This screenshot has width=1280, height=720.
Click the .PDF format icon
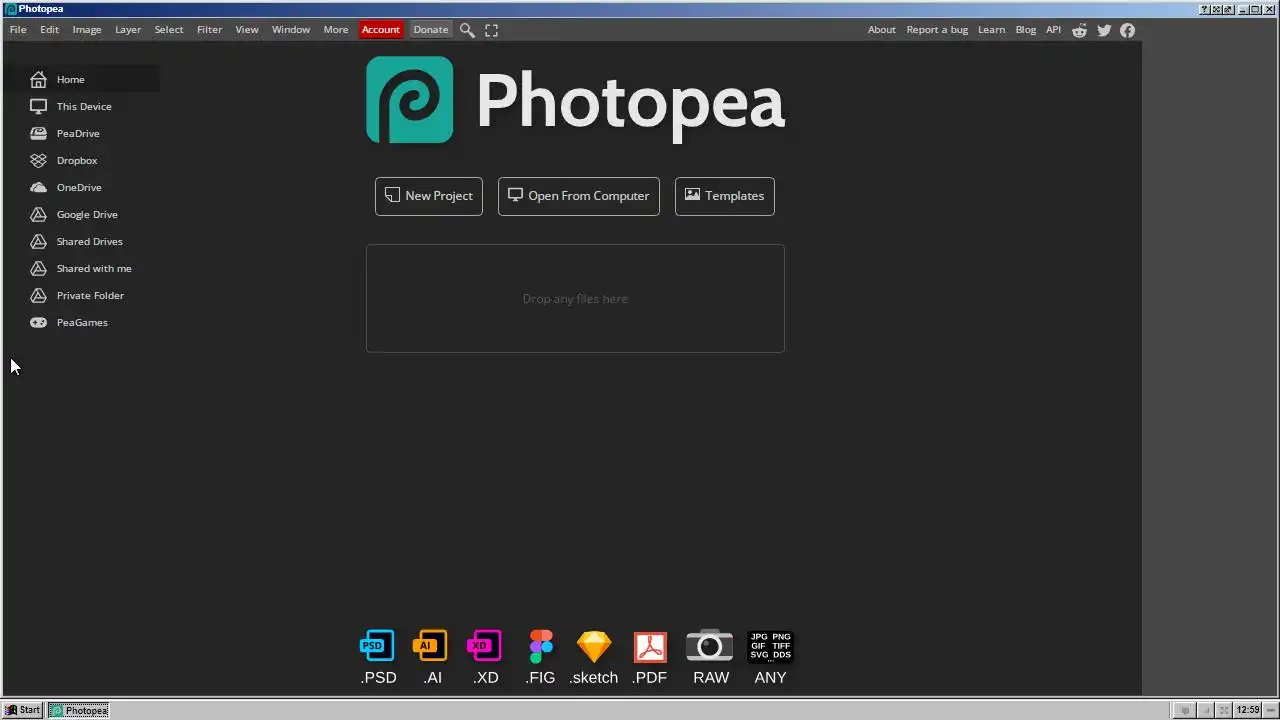[650, 657]
